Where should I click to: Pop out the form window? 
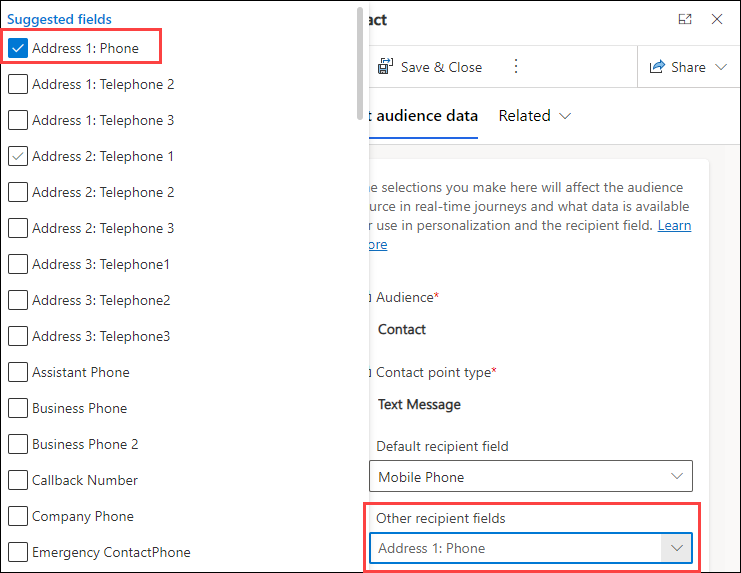(685, 19)
